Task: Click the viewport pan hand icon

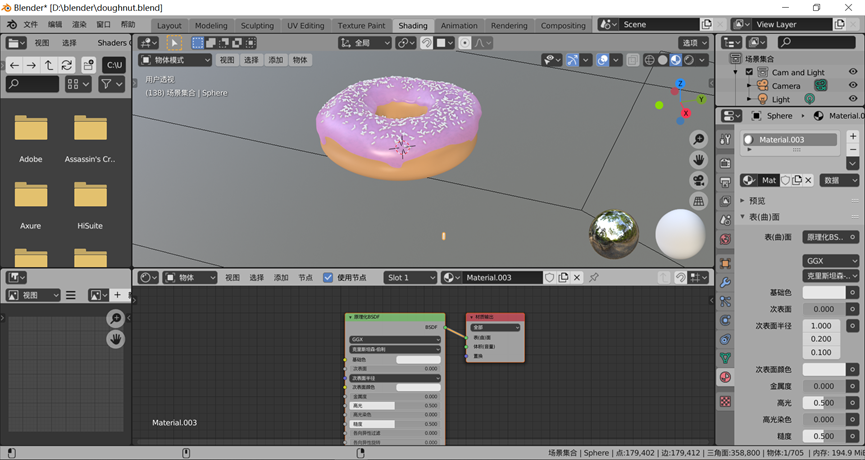Action: click(x=698, y=159)
